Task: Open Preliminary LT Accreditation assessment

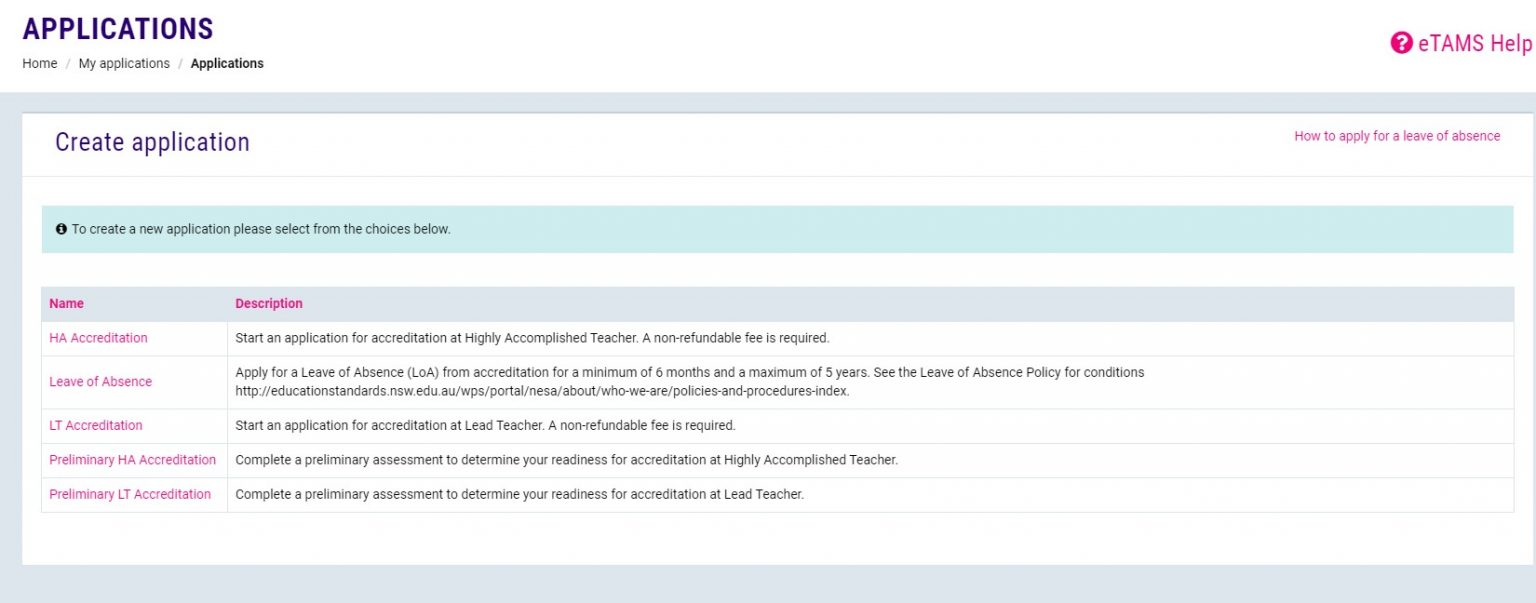Action: 130,494
